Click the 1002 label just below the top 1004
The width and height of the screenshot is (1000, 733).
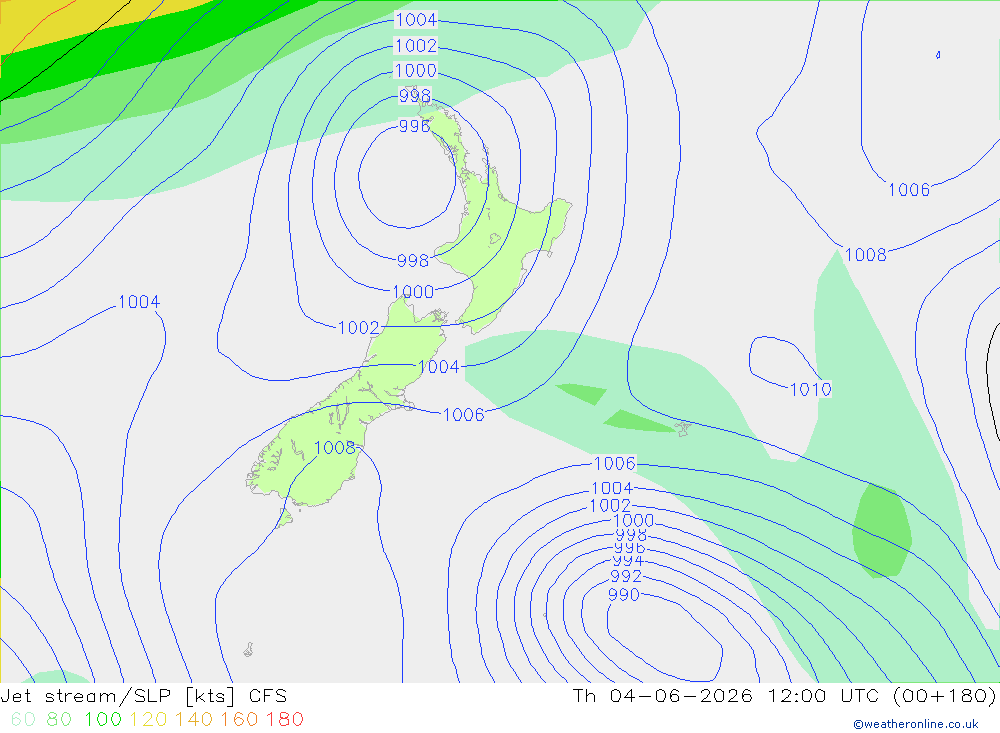[416, 46]
